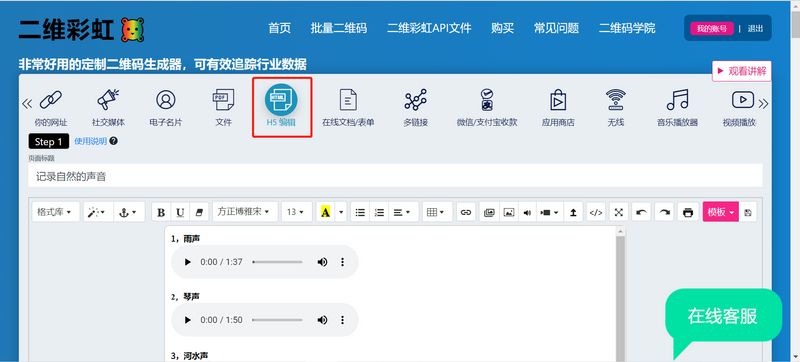This screenshot has width=800, height=362.
Task: Open the 使用说明 instructions link
Action: click(x=90, y=141)
